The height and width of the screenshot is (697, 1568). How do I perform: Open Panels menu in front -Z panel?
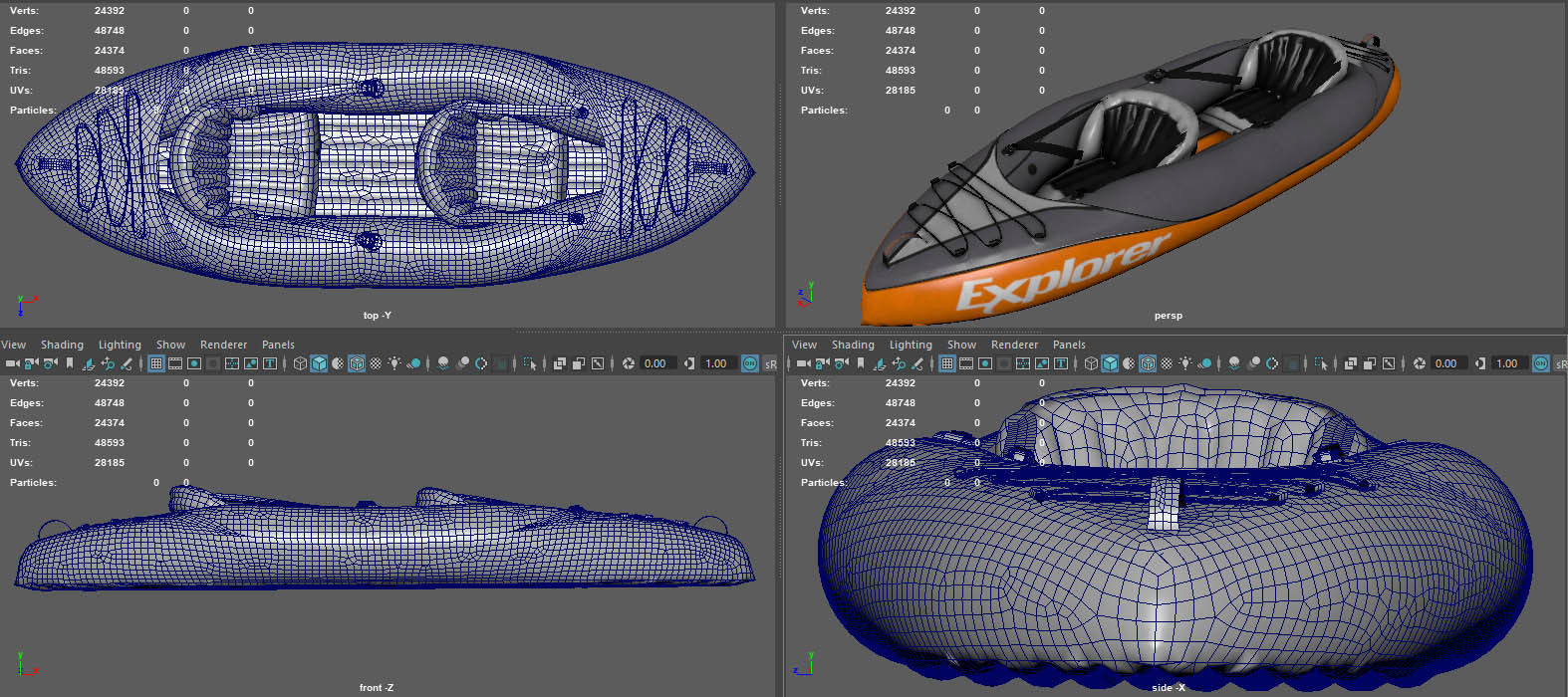278,345
